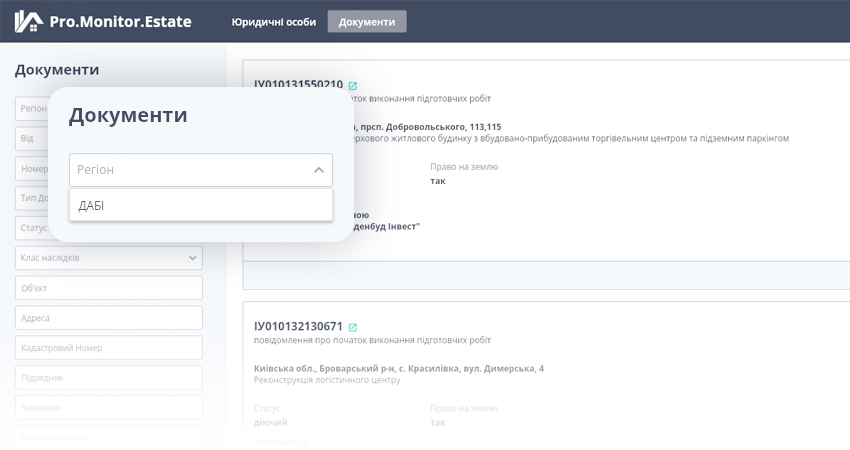The height and width of the screenshot is (450, 850).
Task: Collapse the Регіон dropdown using its chevron
Action: [x=318, y=170]
